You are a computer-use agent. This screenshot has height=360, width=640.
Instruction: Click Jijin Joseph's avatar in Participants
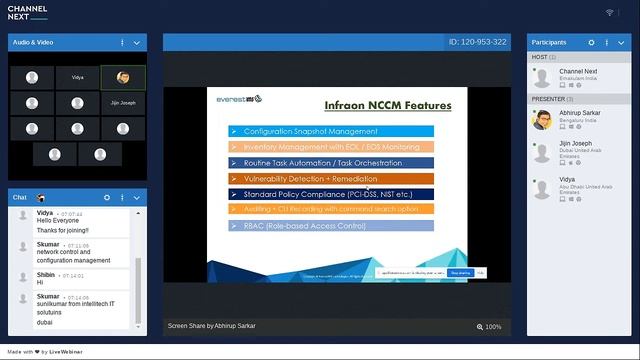542,153
